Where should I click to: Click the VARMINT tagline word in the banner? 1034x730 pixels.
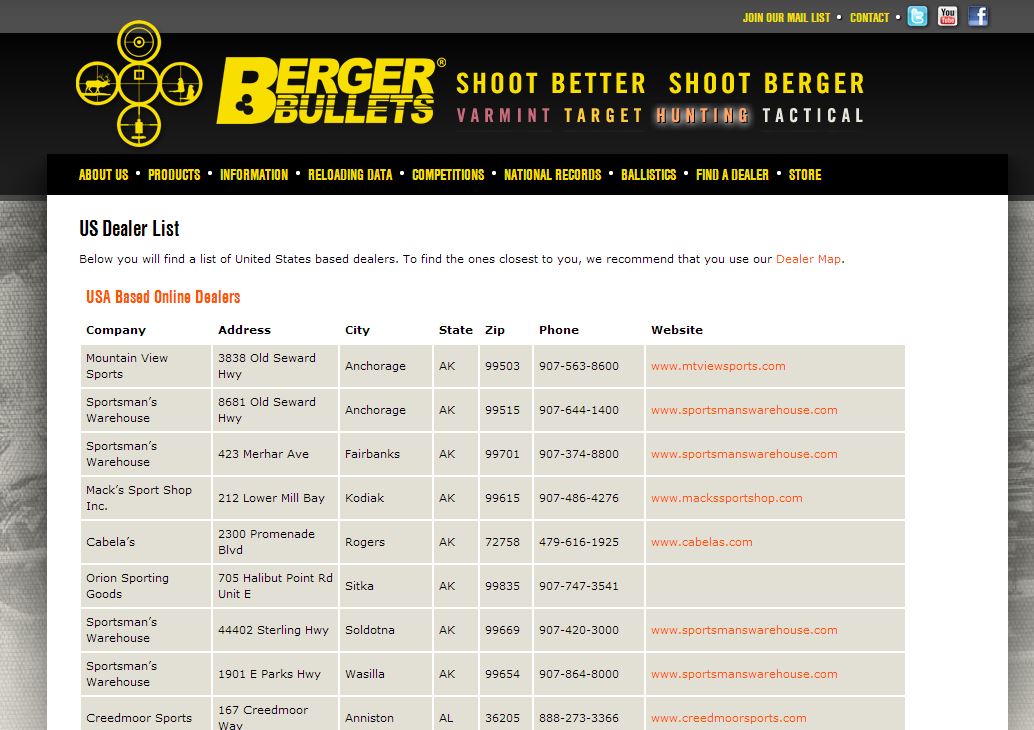click(x=504, y=115)
